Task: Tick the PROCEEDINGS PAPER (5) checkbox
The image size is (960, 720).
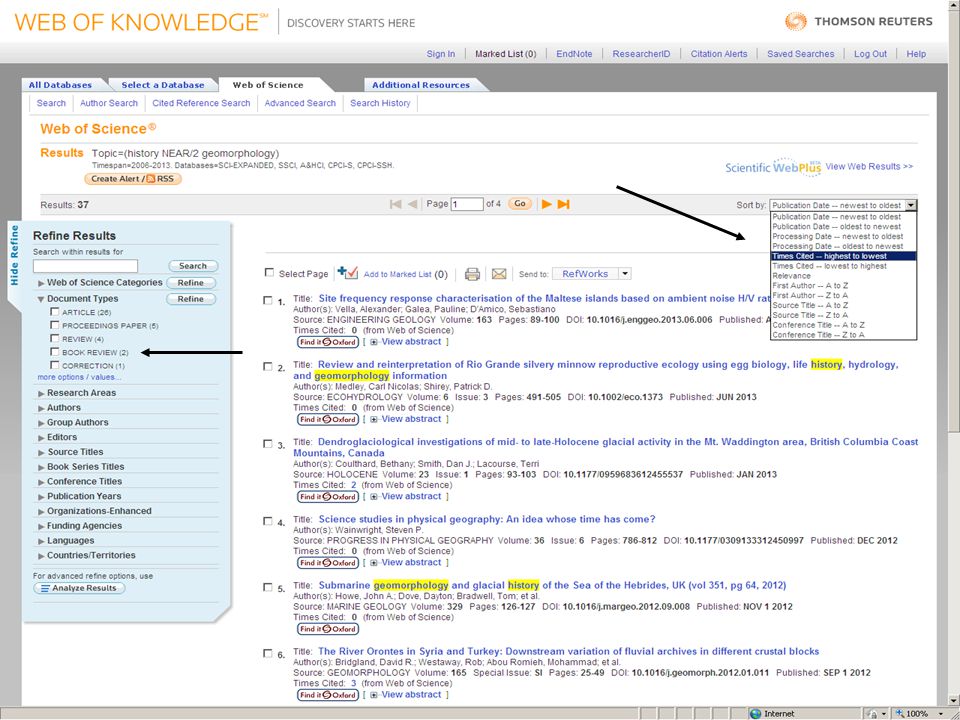Action: [x=54, y=325]
